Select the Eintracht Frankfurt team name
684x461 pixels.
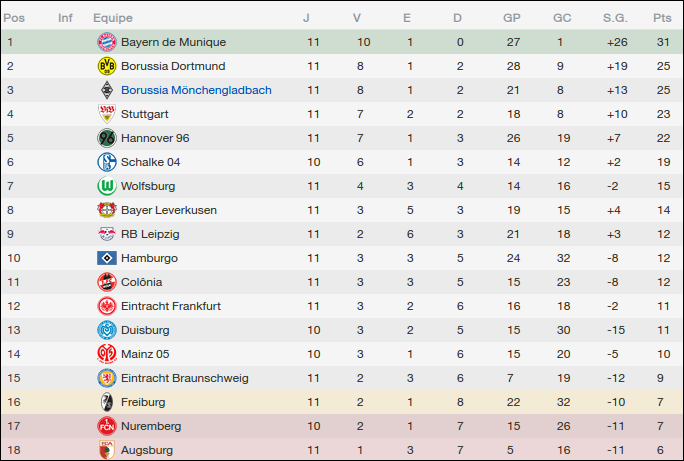pos(171,306)
